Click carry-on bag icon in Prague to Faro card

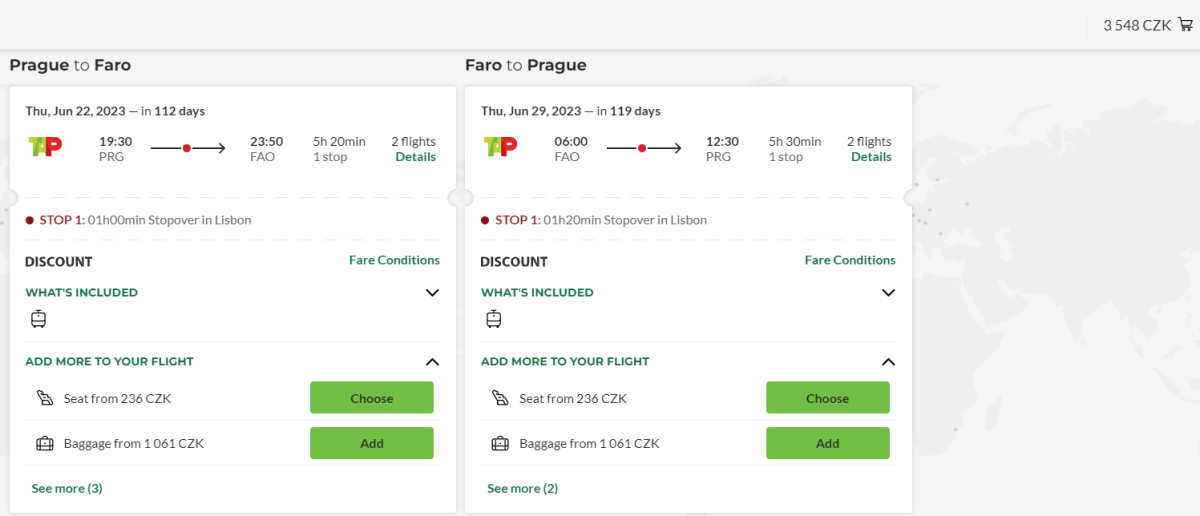[x=38, y=319]
